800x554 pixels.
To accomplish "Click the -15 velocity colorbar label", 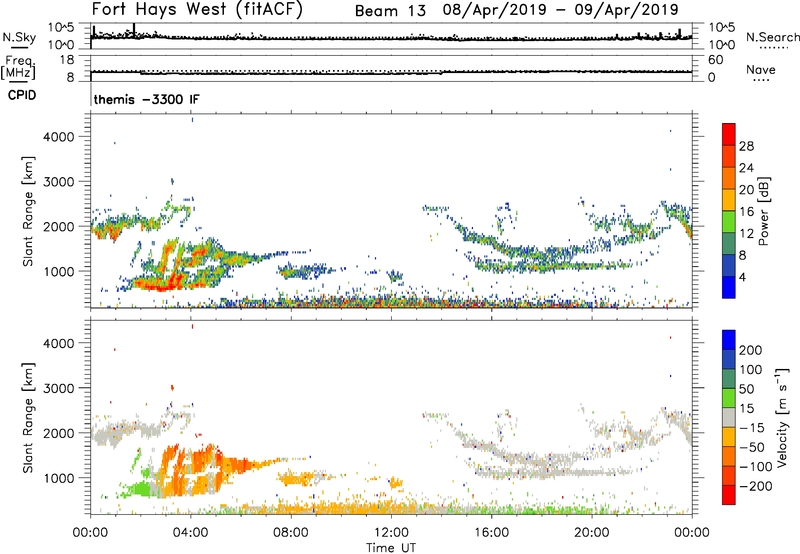I will [752, 428].
